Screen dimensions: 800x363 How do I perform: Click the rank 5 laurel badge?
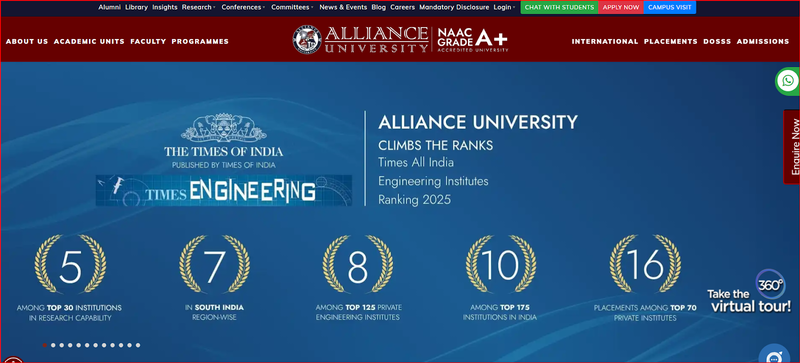coord(70,264)
